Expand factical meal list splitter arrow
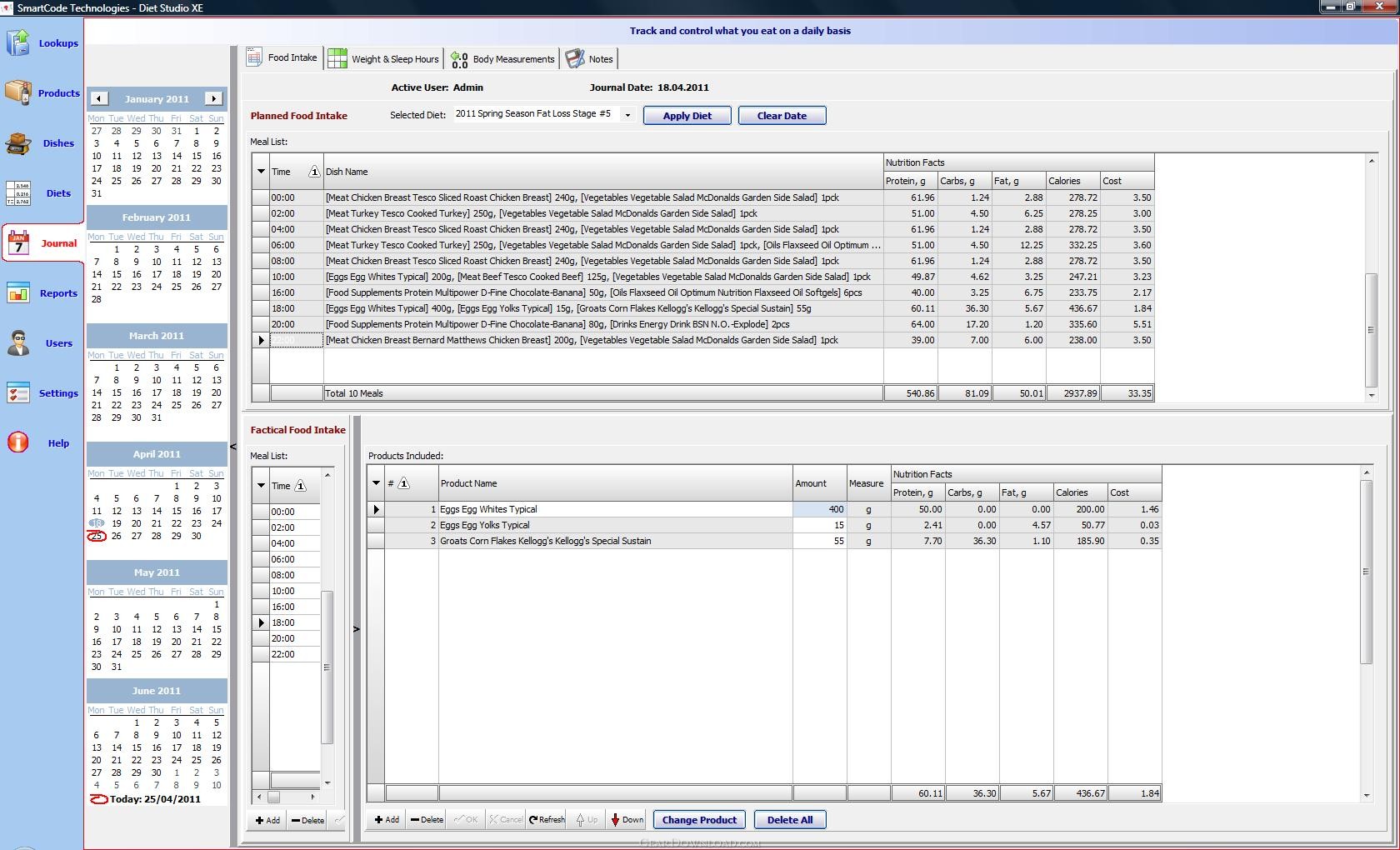This screenshot has width=1400, height=850. pos(357,629)
